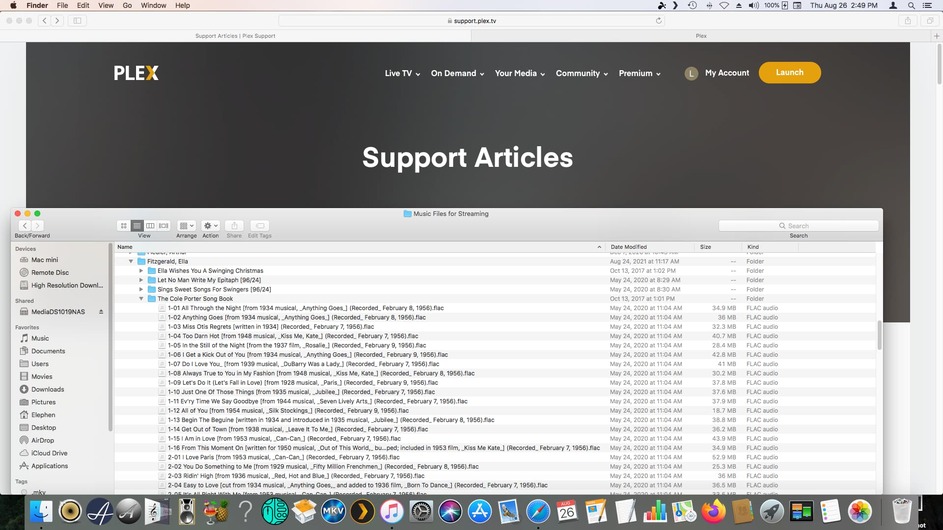The height and width of the screenshot is (530, 943).
Task: Expand the On Demand menu on Plex
Action: [x=457, y=73]
